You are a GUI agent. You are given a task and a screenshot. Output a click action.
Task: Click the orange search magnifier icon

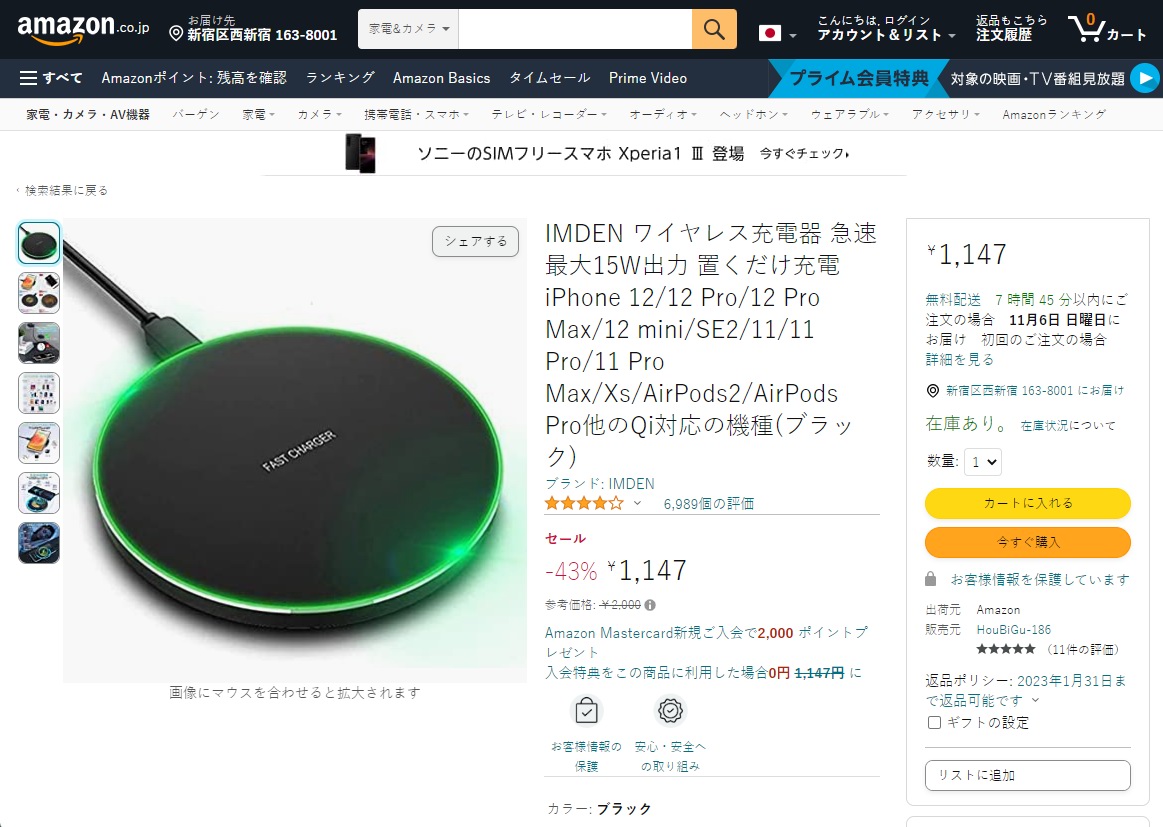point(714,29)
